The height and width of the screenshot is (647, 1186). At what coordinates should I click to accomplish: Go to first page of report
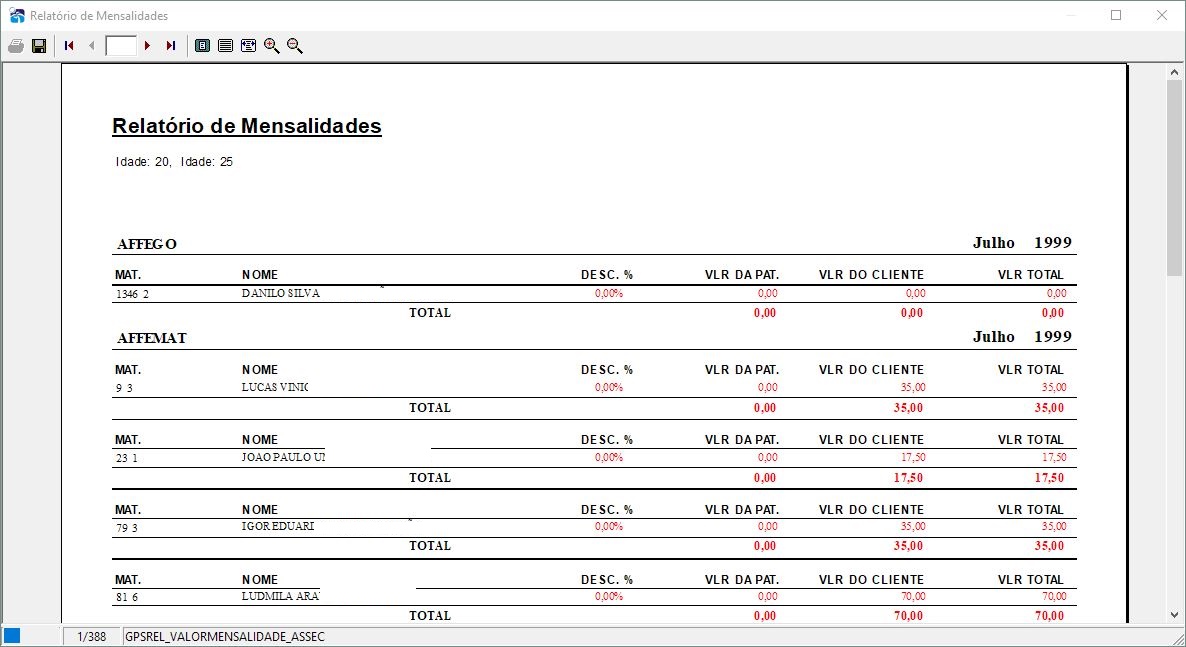tap(69, 46)
